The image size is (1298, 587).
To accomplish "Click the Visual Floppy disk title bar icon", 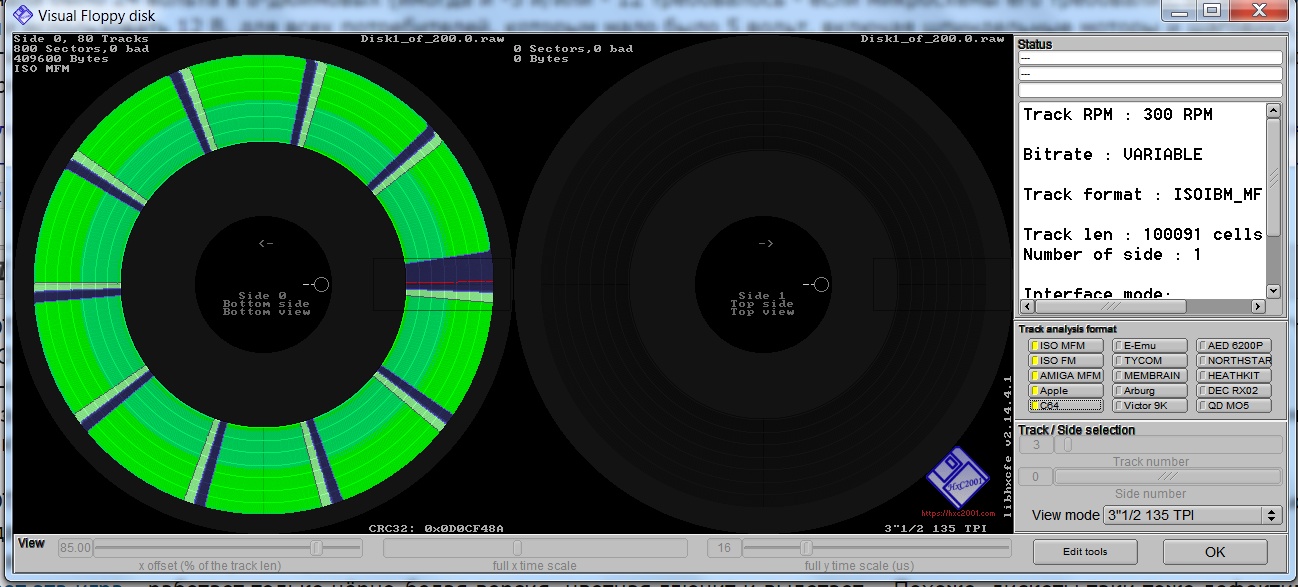I will click(x=22, y=14).
